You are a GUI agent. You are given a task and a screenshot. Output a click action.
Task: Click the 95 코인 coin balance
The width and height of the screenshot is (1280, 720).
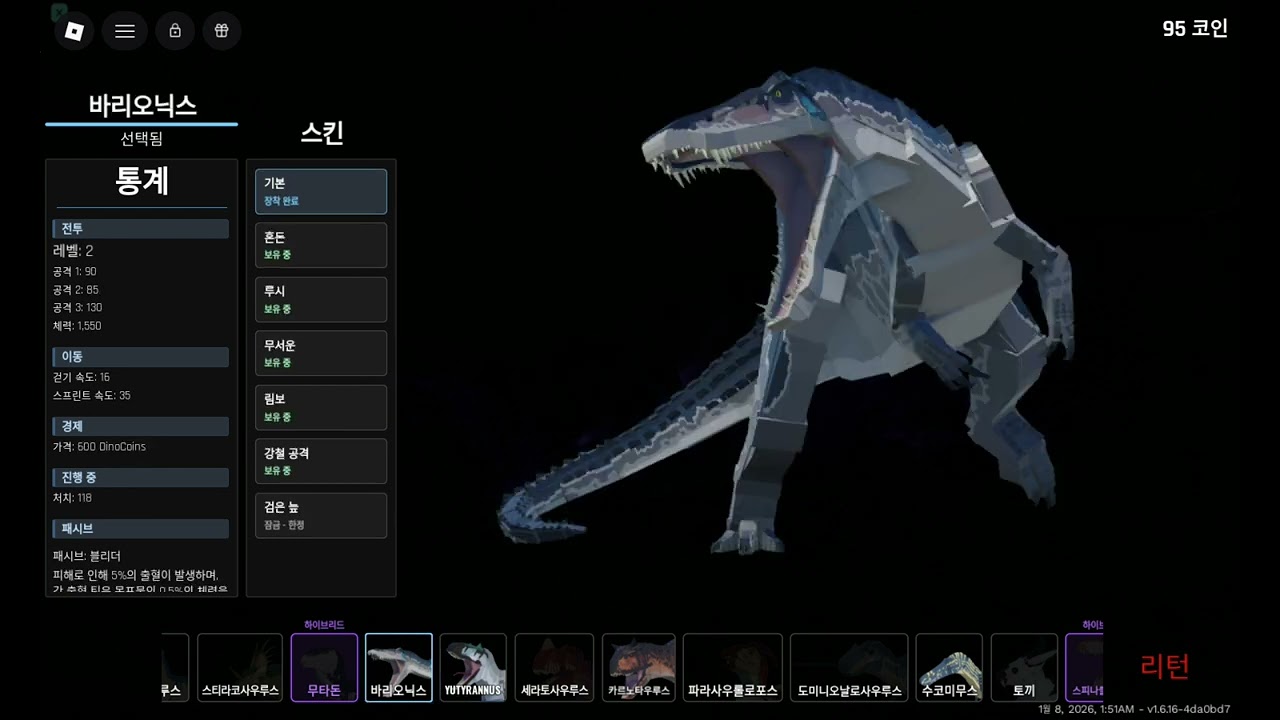(x=1195, y=29)
